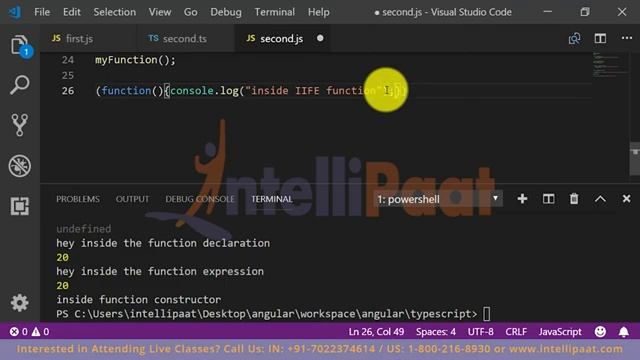Change language mode JavaScript
Viewport: 640px width, 360px height.
(x=560, y=331)
